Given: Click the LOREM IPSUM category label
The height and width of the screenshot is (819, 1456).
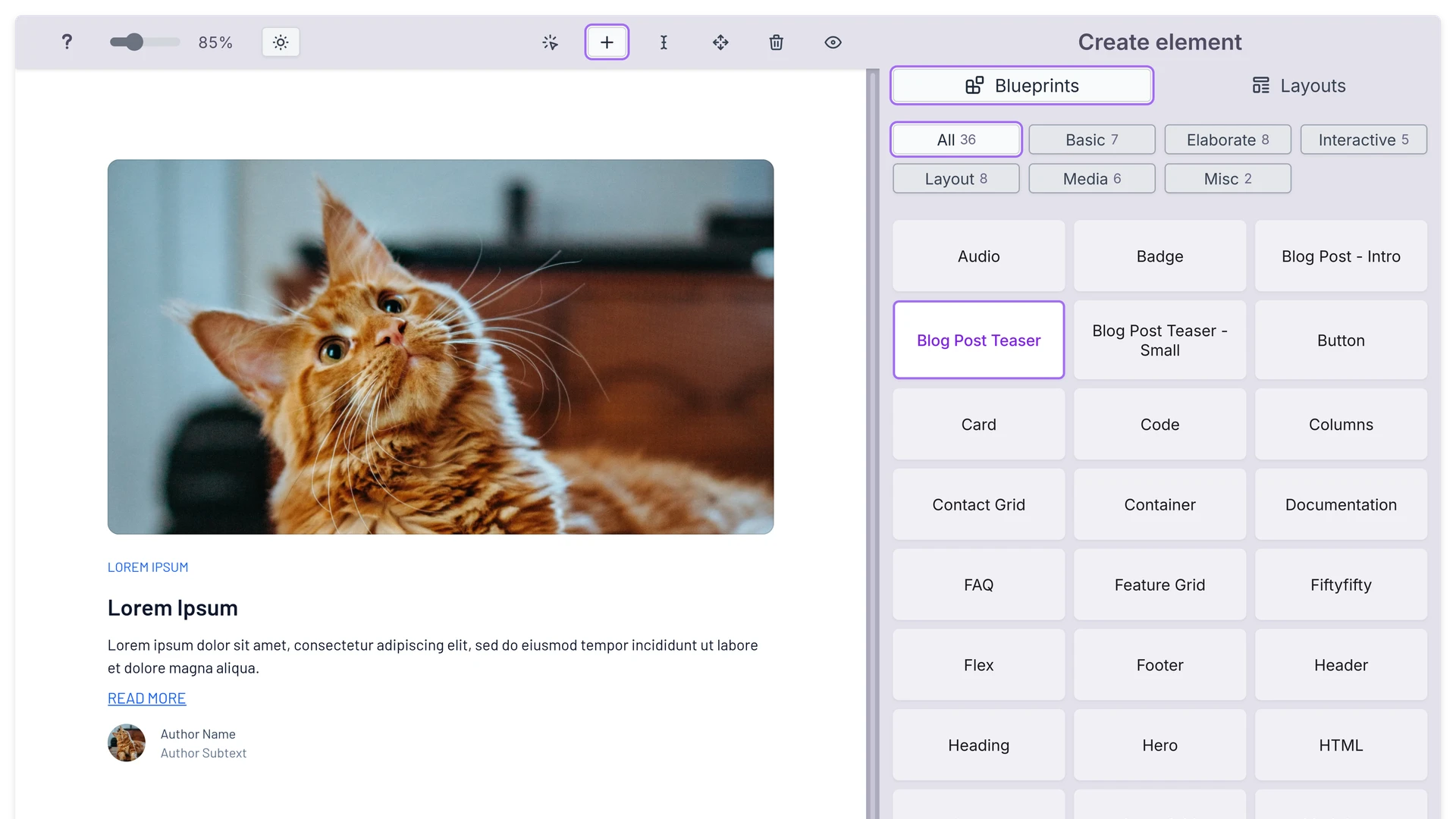Looking at the screenshot, I should (x=148, y=567).
